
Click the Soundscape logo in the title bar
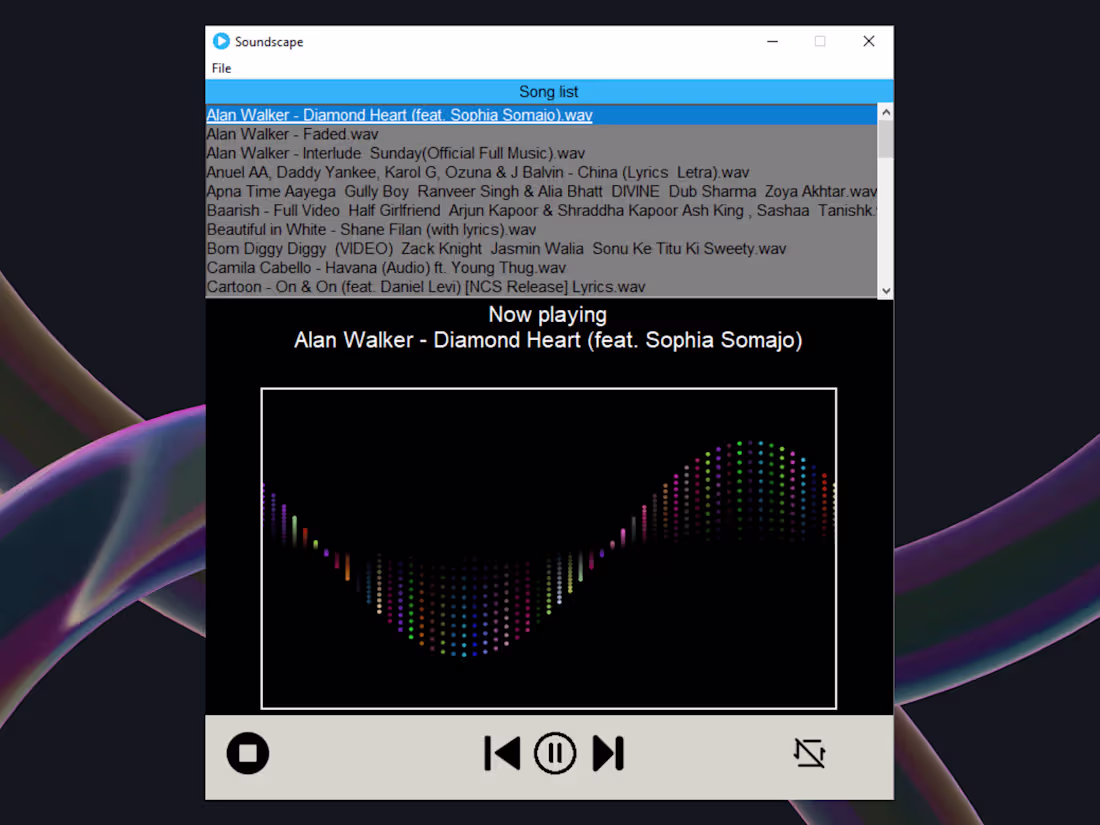(x=221, y=41)
